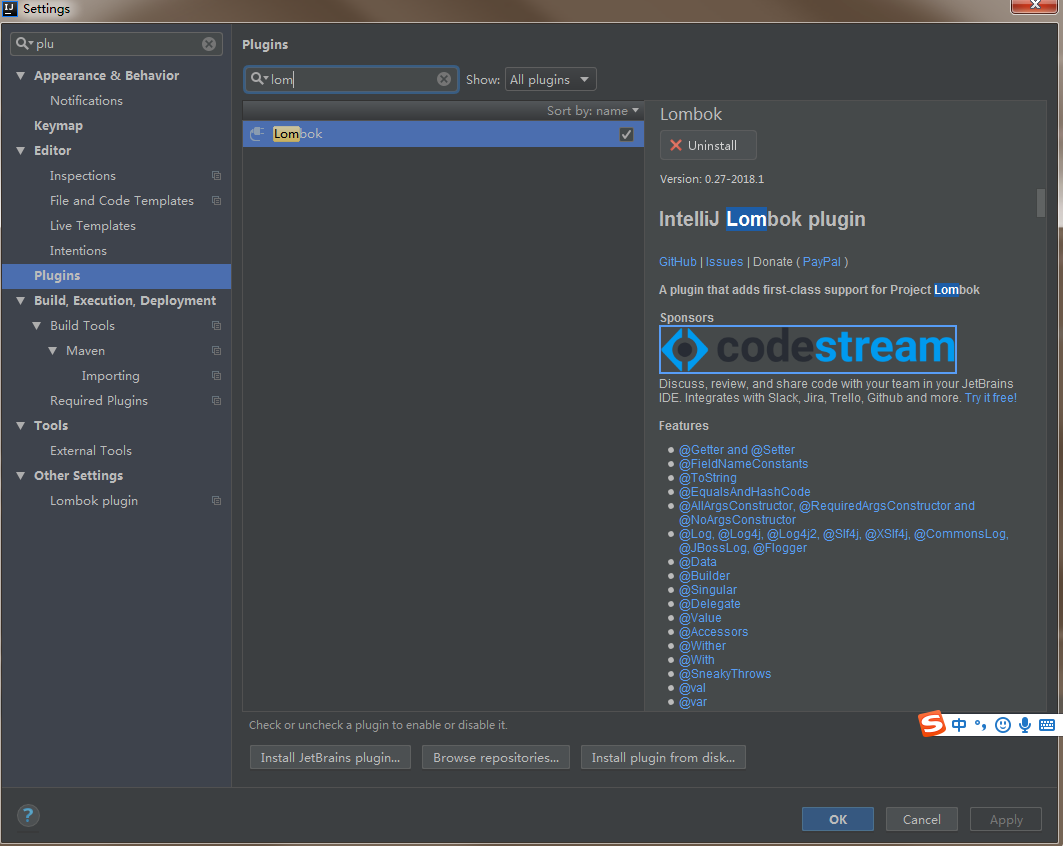
Task: Clear the settings search field text
Action: (209, 43)
